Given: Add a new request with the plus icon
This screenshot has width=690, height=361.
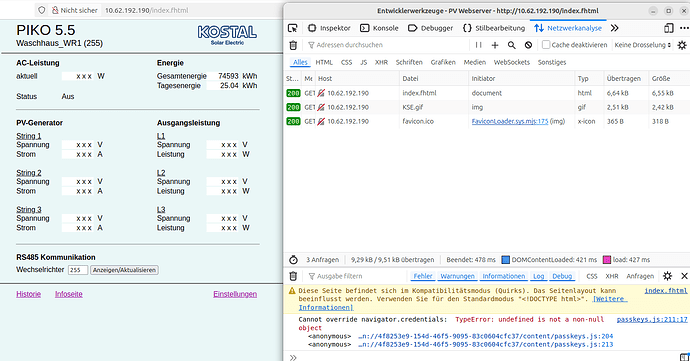Looking at the screenshot, I should point(495,45).
